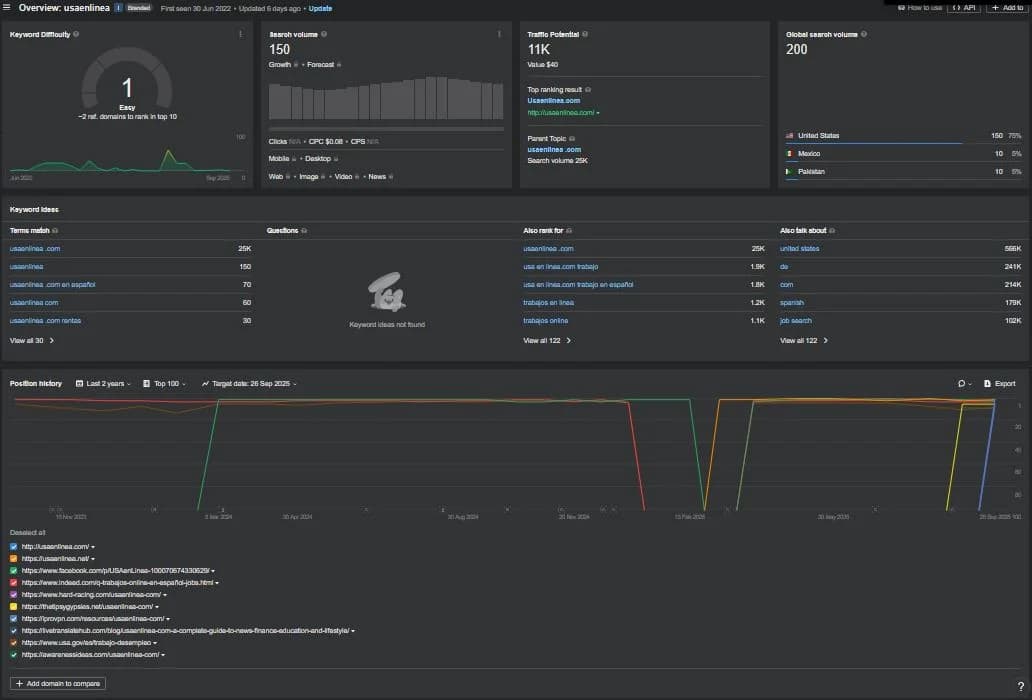1032x700 pixels.
Task: Toggle the livetranslatehub.com blog checkbox
Action: click(x=14, y=630)
